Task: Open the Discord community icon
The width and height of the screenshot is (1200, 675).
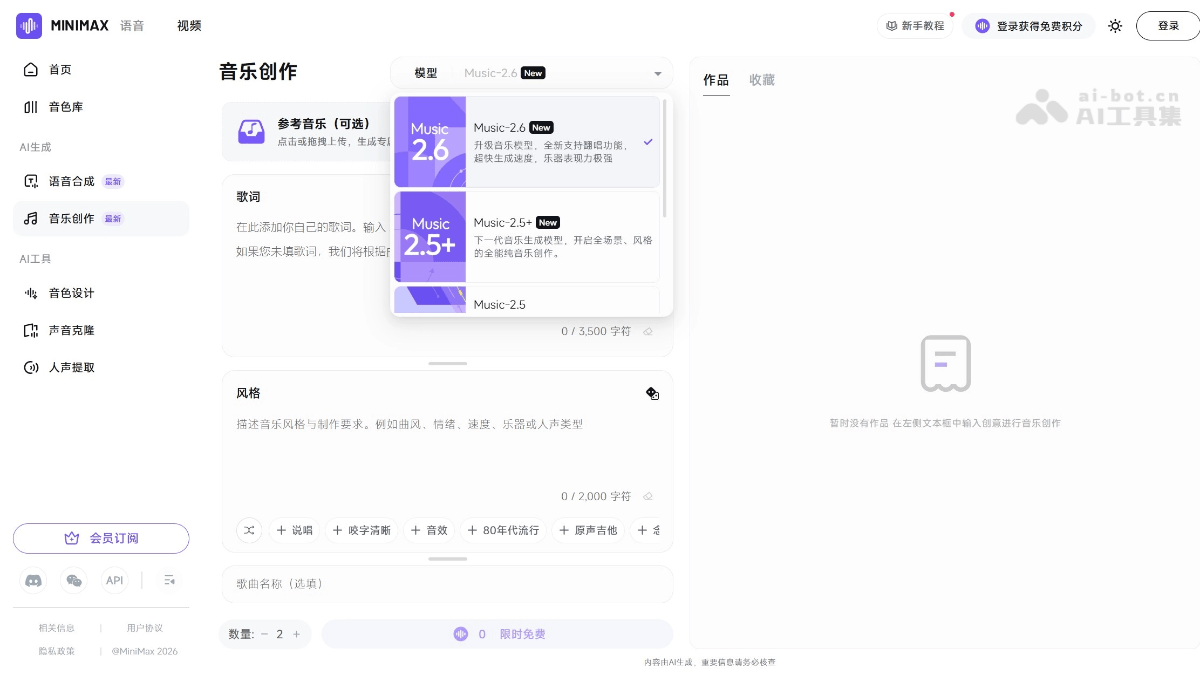Action: coord(33,580)
